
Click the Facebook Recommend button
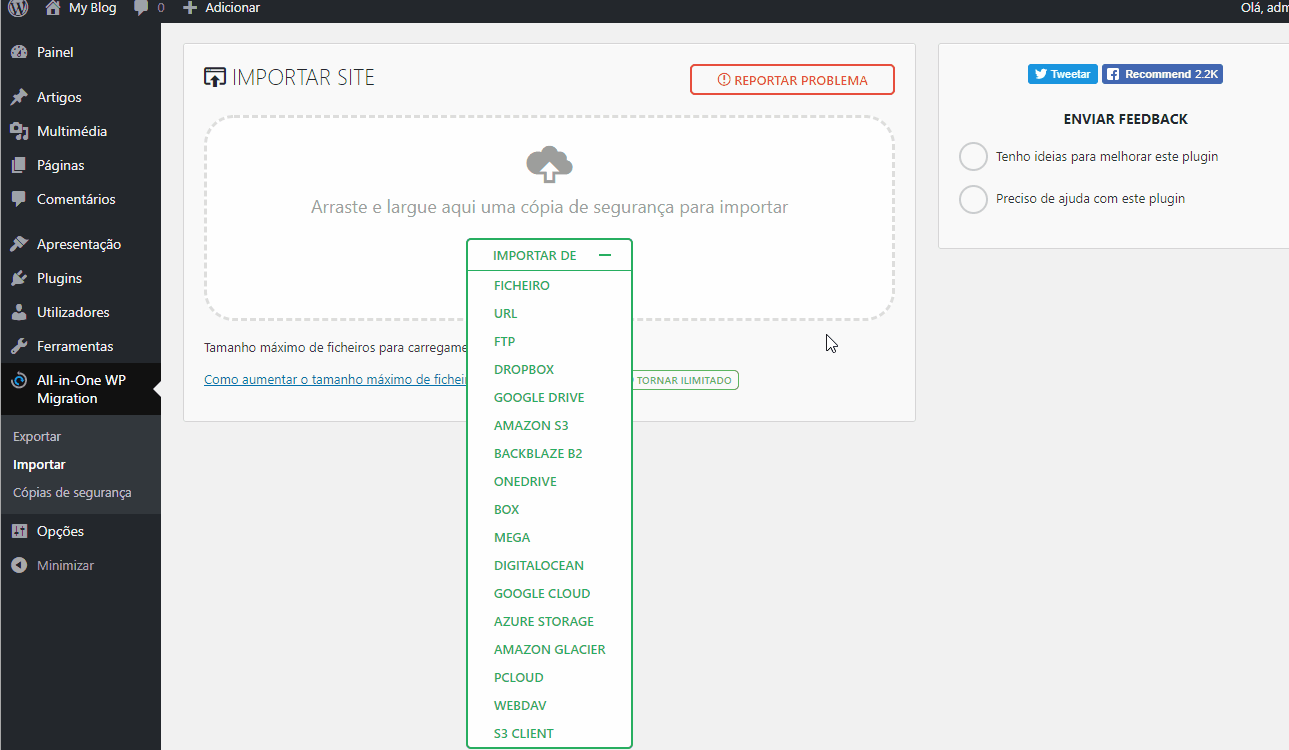tap(1162, 74)
